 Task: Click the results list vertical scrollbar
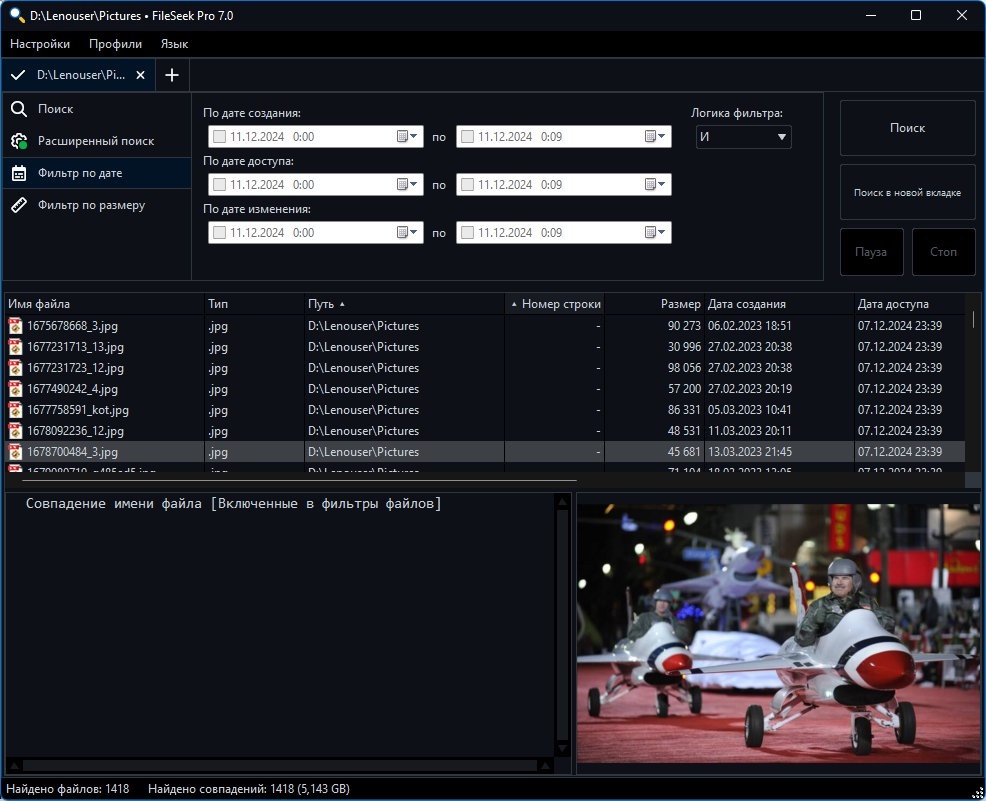pos(973,390)
